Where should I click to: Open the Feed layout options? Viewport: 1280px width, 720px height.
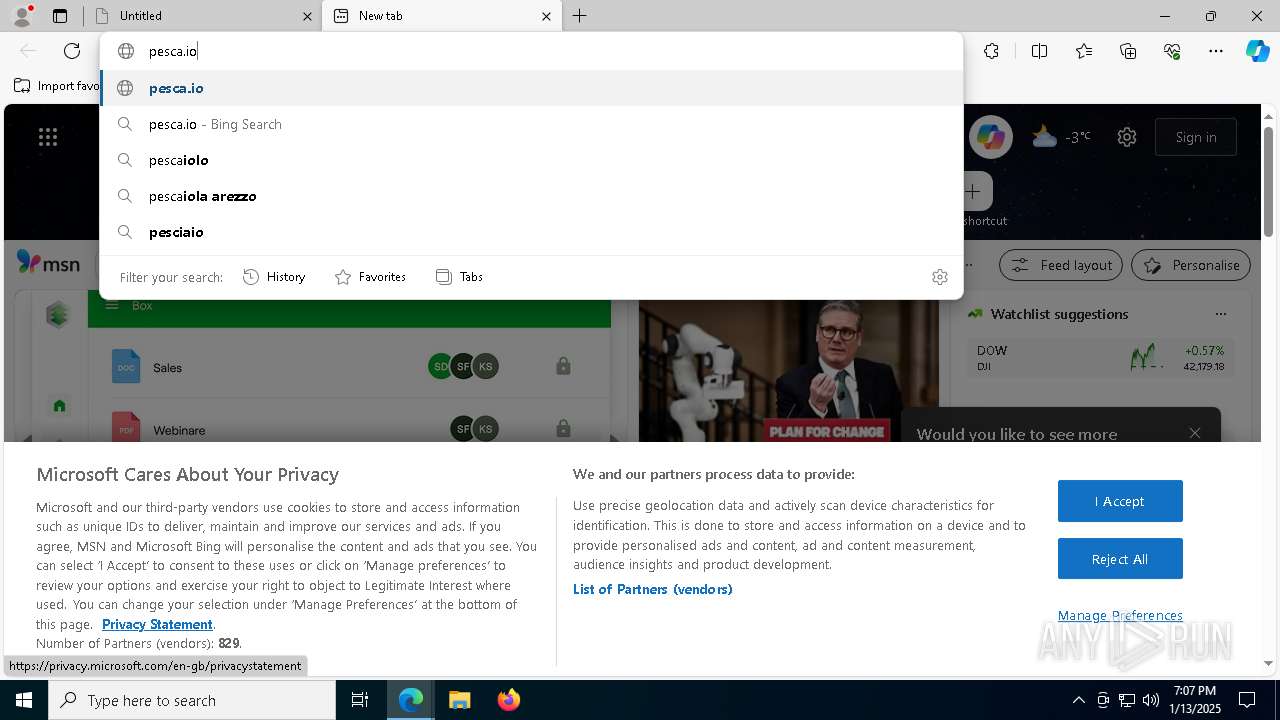coord(1061,265)
